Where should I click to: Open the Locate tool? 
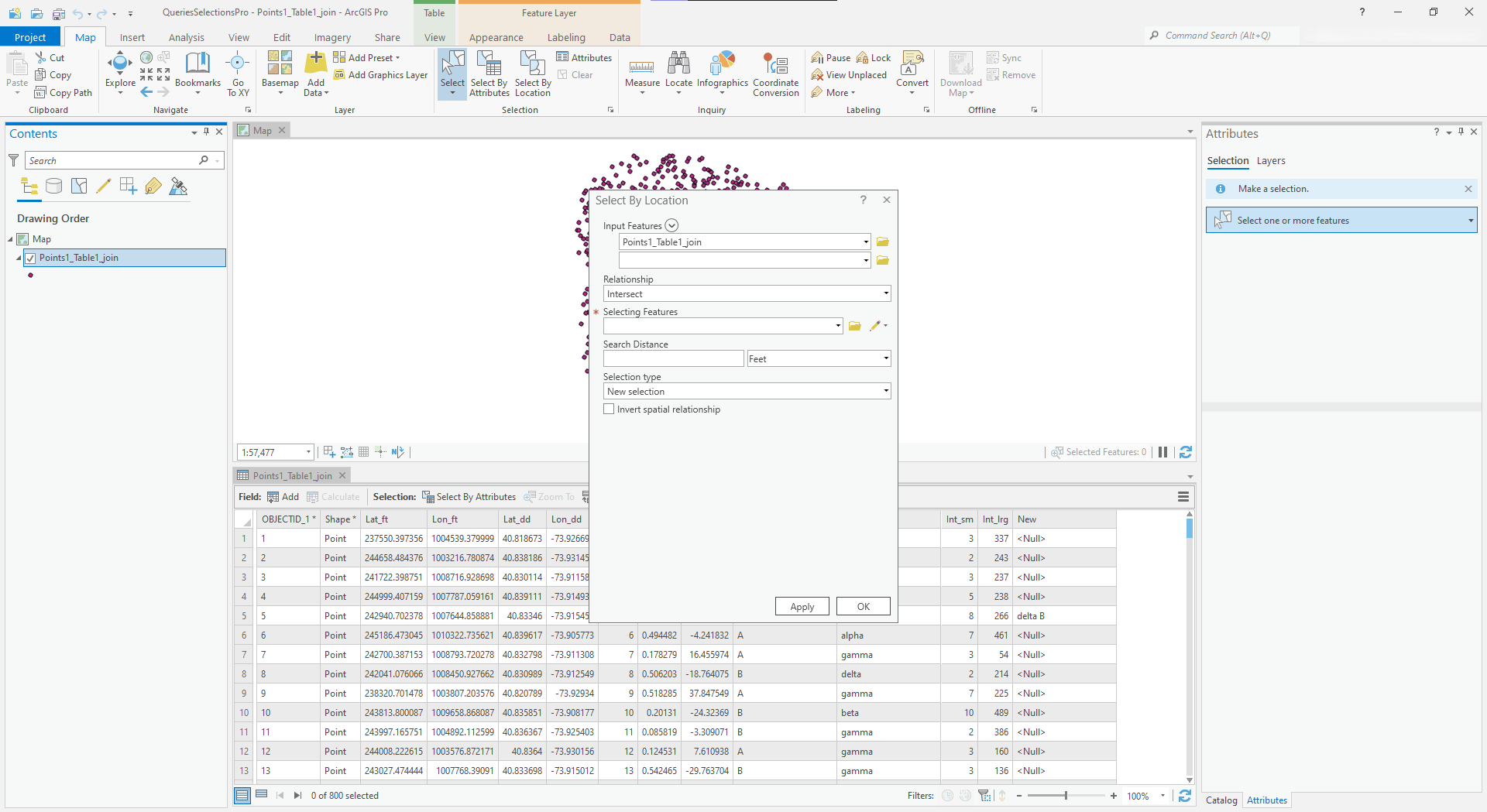click(x=679, y=74)
